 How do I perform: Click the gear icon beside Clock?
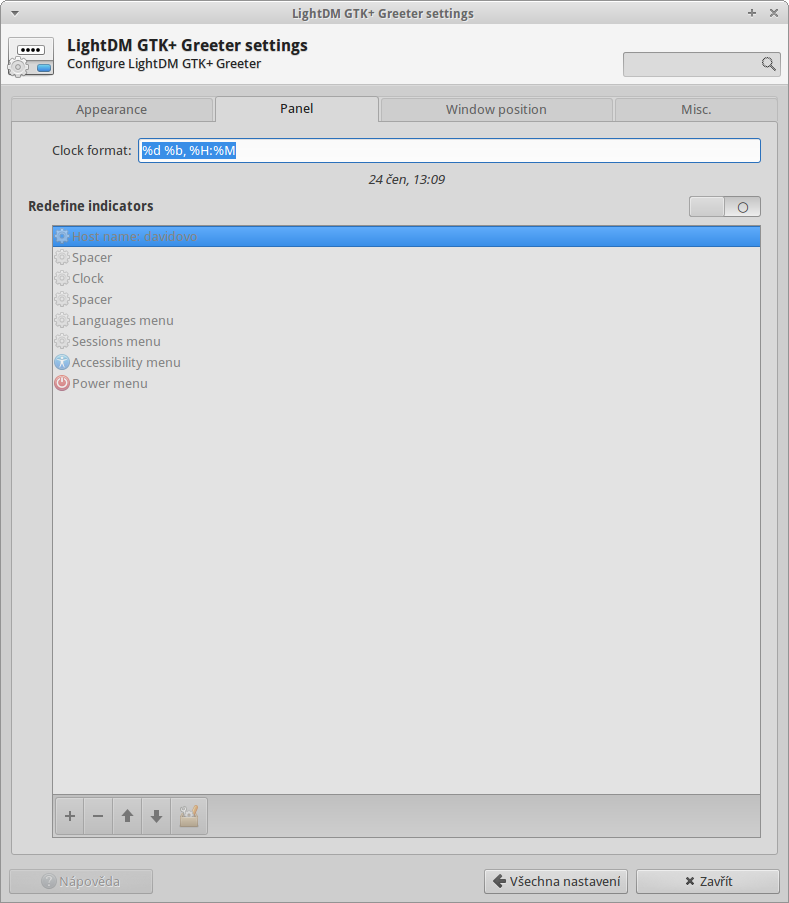[x=62, y=279]
